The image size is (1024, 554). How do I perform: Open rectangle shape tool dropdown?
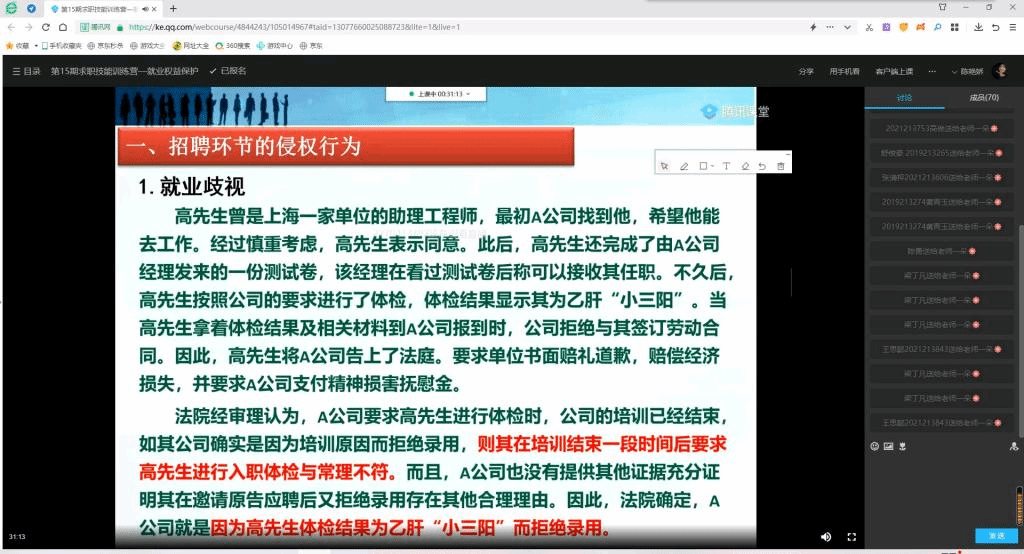[x=706, y=166]
